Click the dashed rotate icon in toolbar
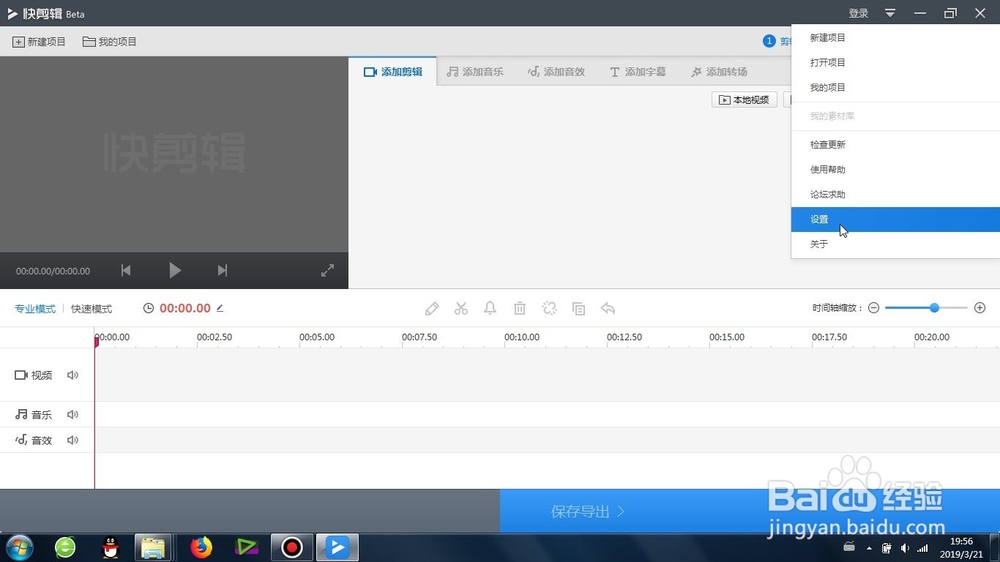Image resolution: width=1000 pixels, height=562 pixels. [549, 309]
